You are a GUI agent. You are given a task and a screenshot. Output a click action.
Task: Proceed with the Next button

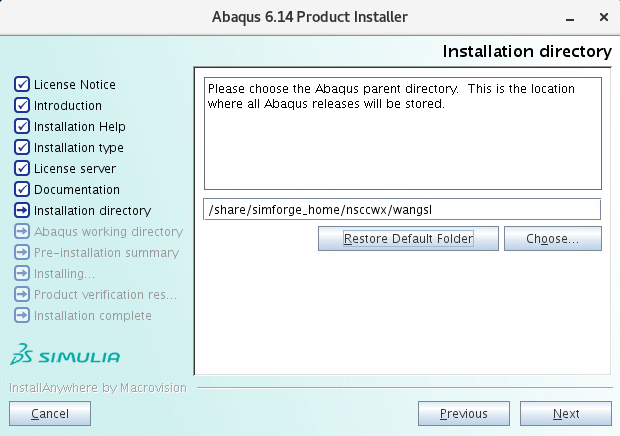click(566, 413)
